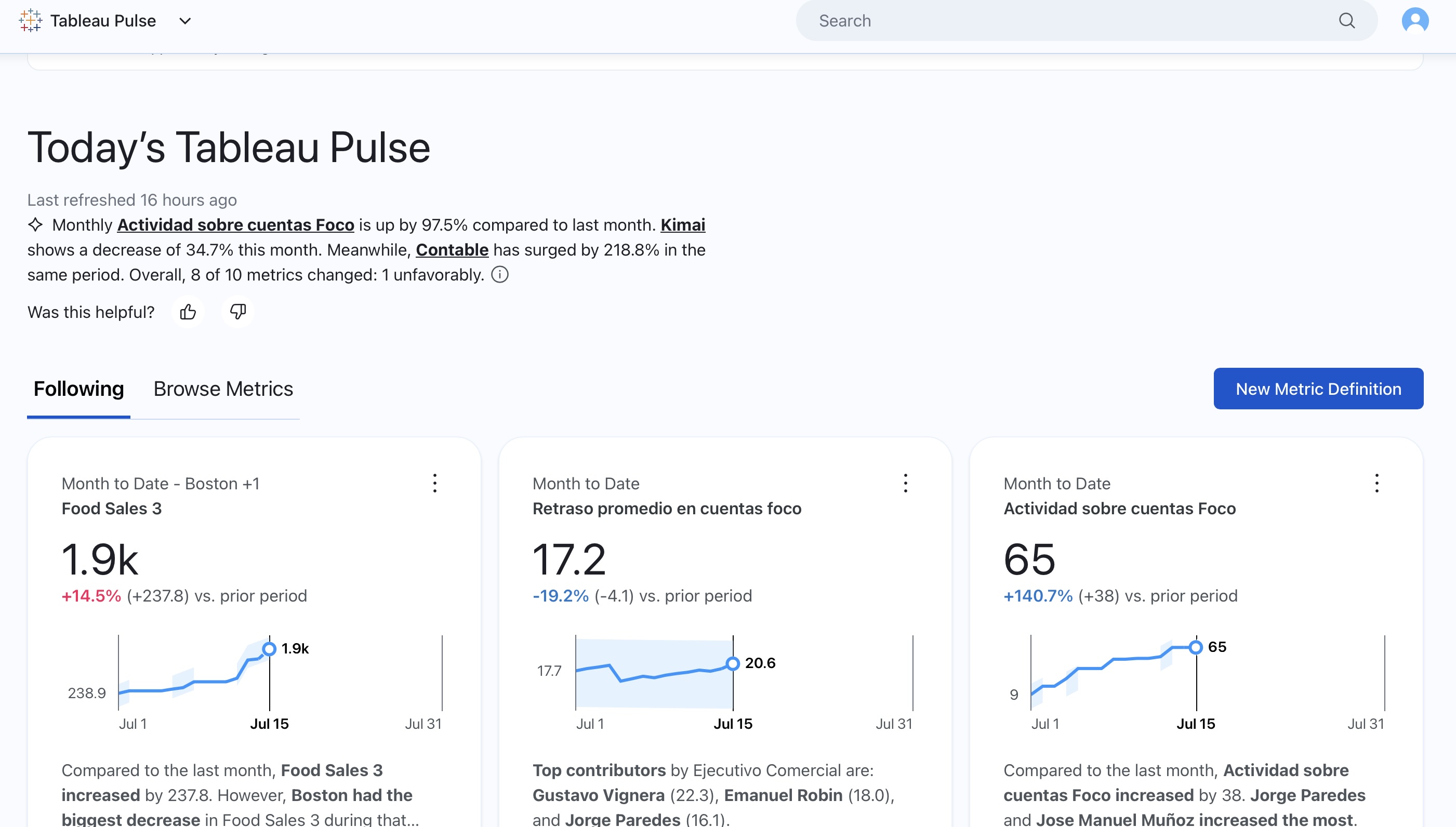Open Actividad sobre cuentas Foco card title
1456x827 pixels.
coord(1120,509)
